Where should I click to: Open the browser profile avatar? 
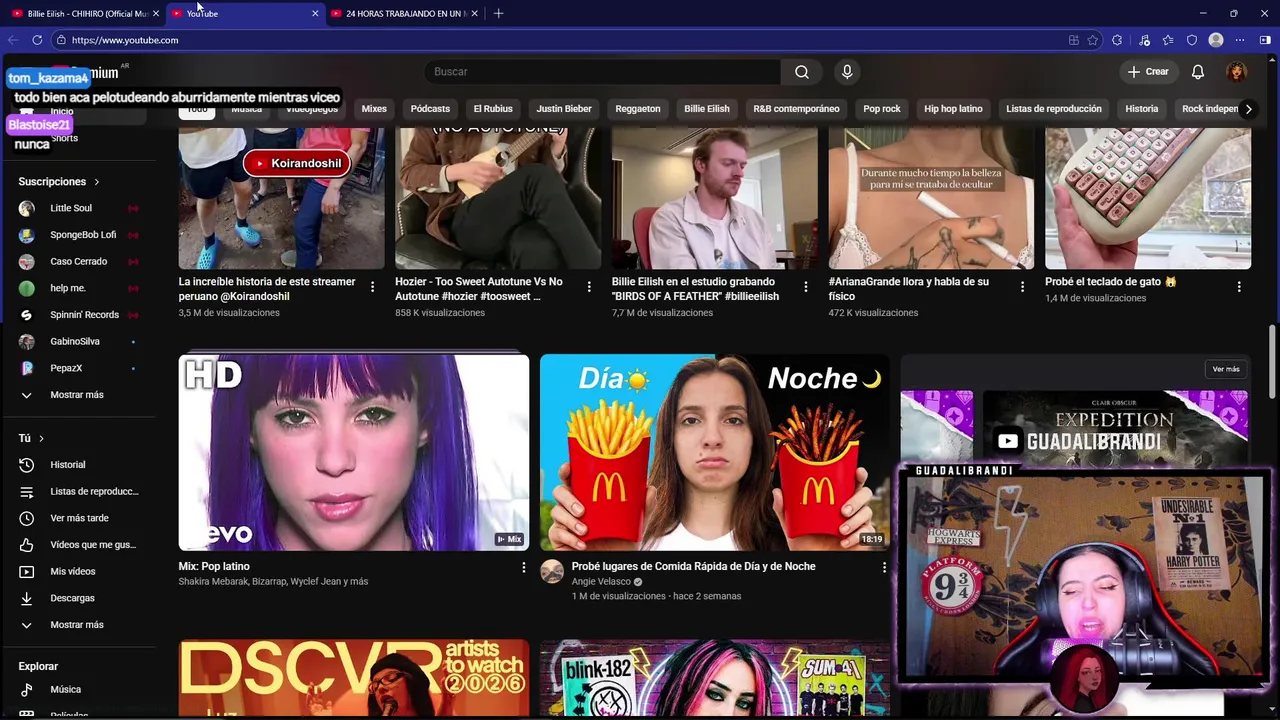click(x=1216, y=40)
